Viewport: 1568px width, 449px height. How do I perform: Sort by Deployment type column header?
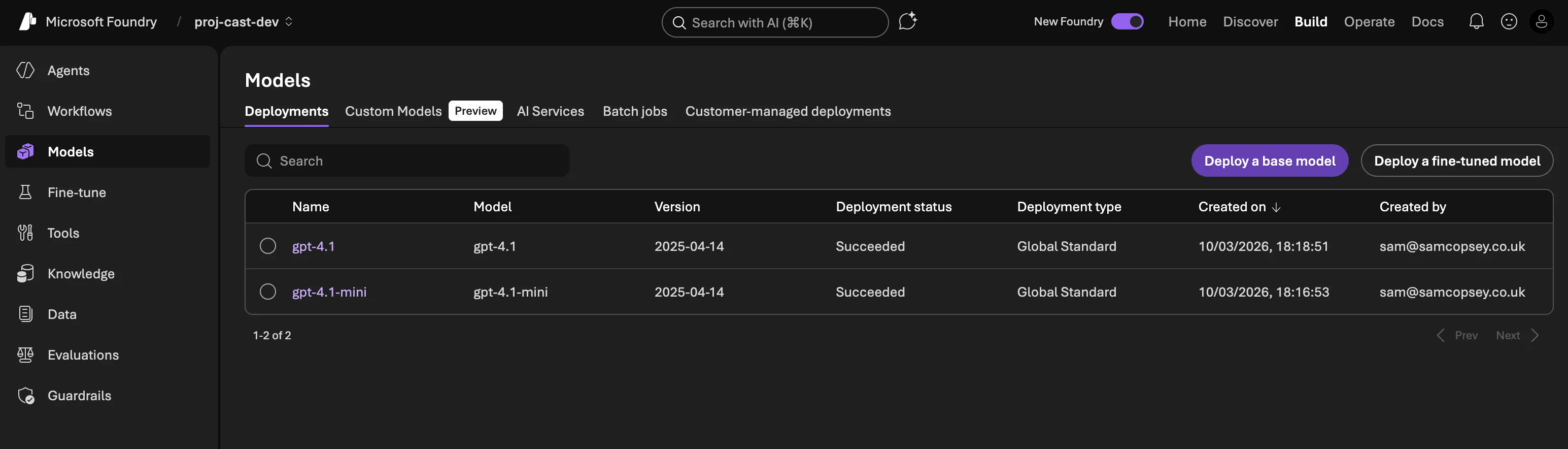click(1069, 207)
